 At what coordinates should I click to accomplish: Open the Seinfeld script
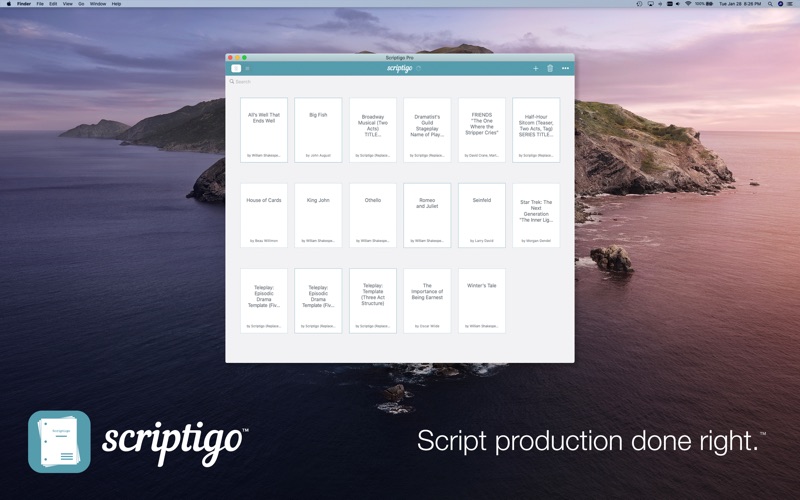[482, 215]
